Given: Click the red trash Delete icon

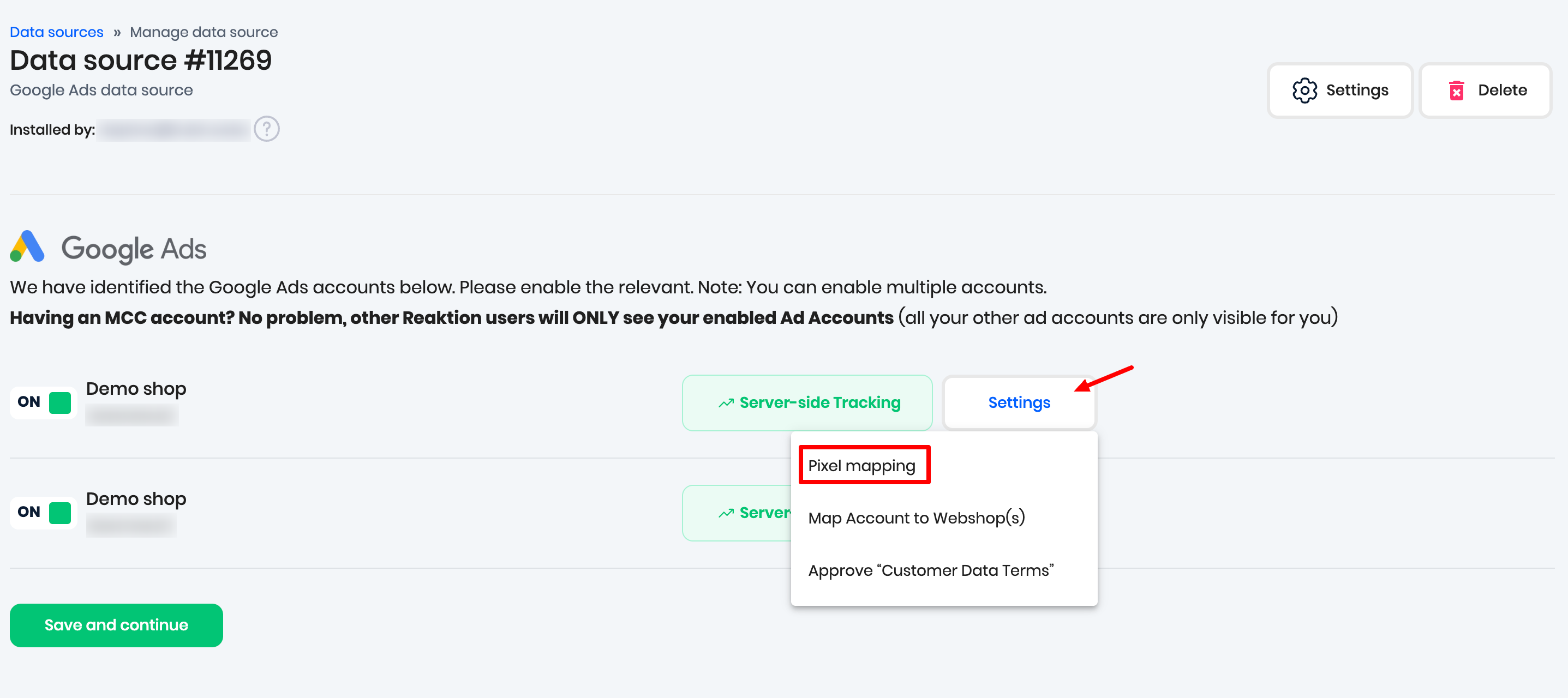Looking at the screenshot, I should (x=1456, y=90).
